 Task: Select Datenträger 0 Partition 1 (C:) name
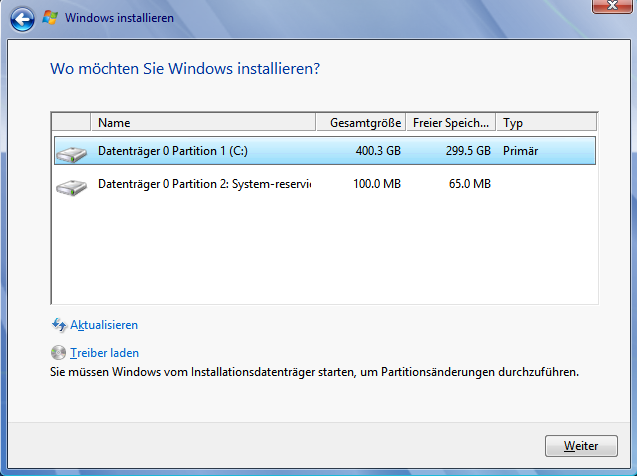173,151
